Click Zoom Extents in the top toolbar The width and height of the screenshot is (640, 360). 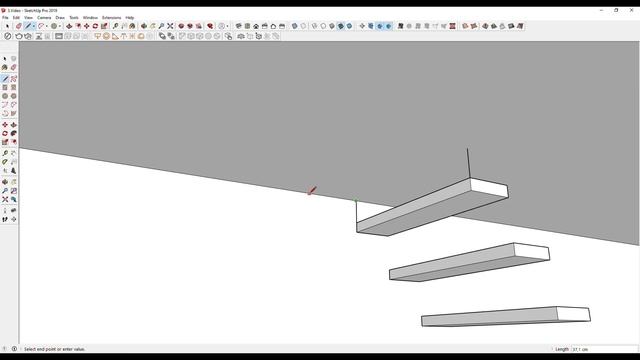click(170, 26)
